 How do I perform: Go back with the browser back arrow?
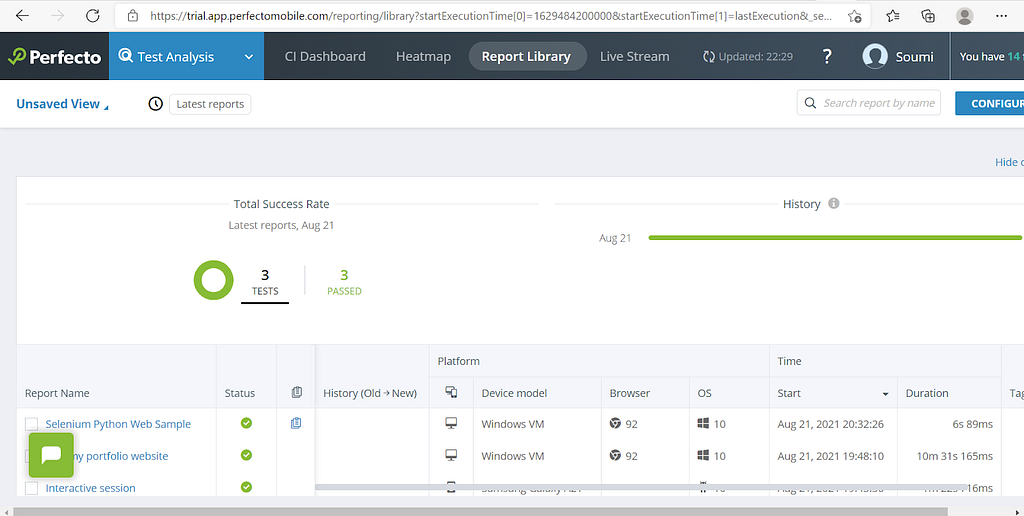pos(22,16)
